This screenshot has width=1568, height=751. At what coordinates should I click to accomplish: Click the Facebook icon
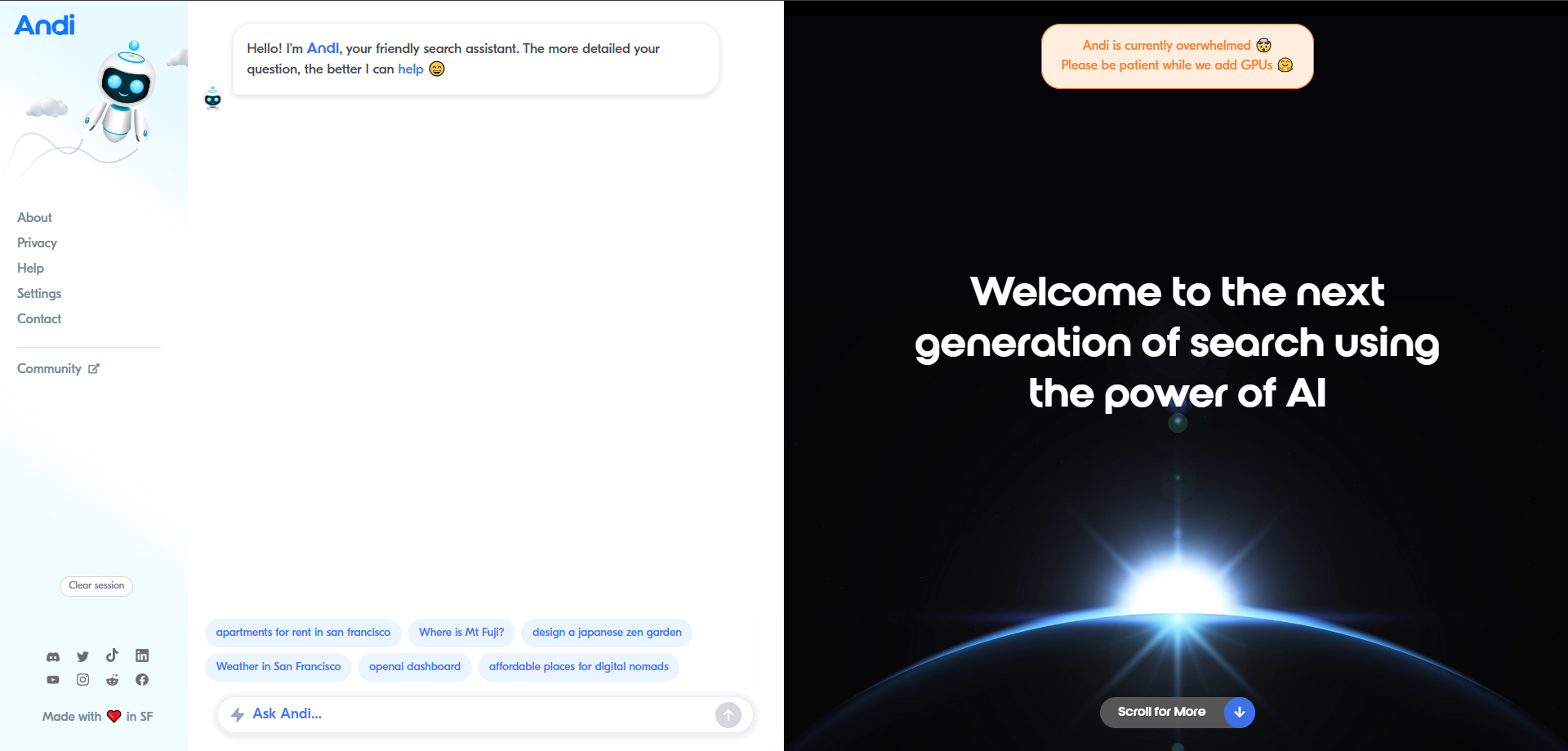[142, 679]
